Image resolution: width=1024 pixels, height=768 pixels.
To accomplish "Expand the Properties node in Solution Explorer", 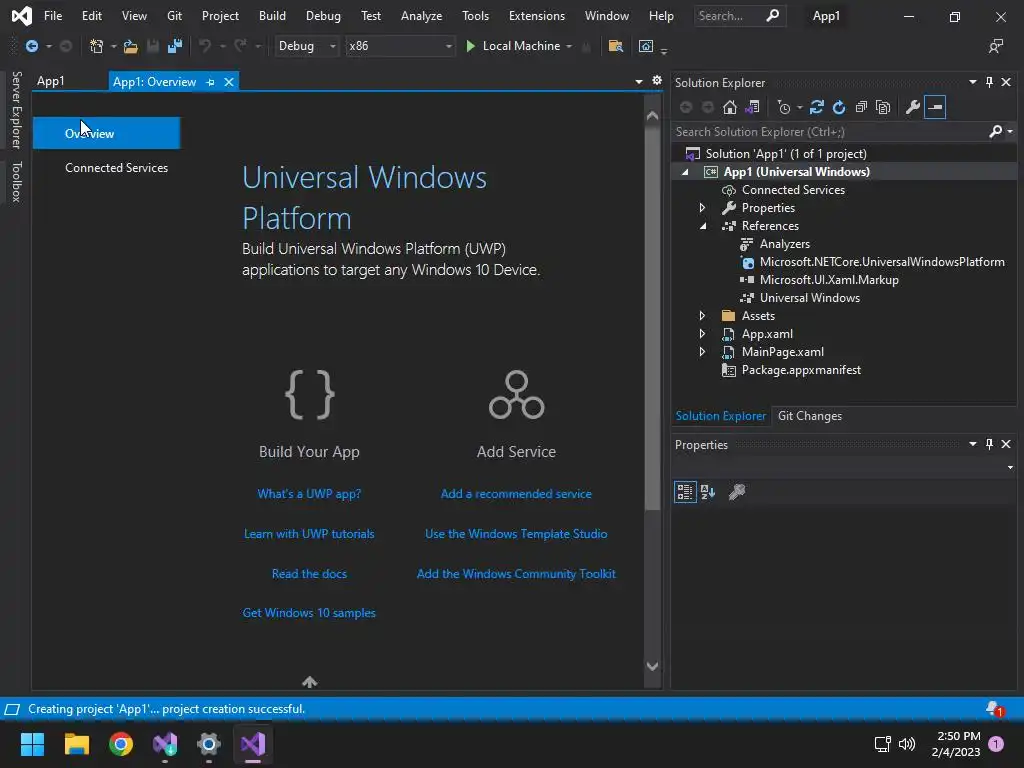I will point(703,208).
